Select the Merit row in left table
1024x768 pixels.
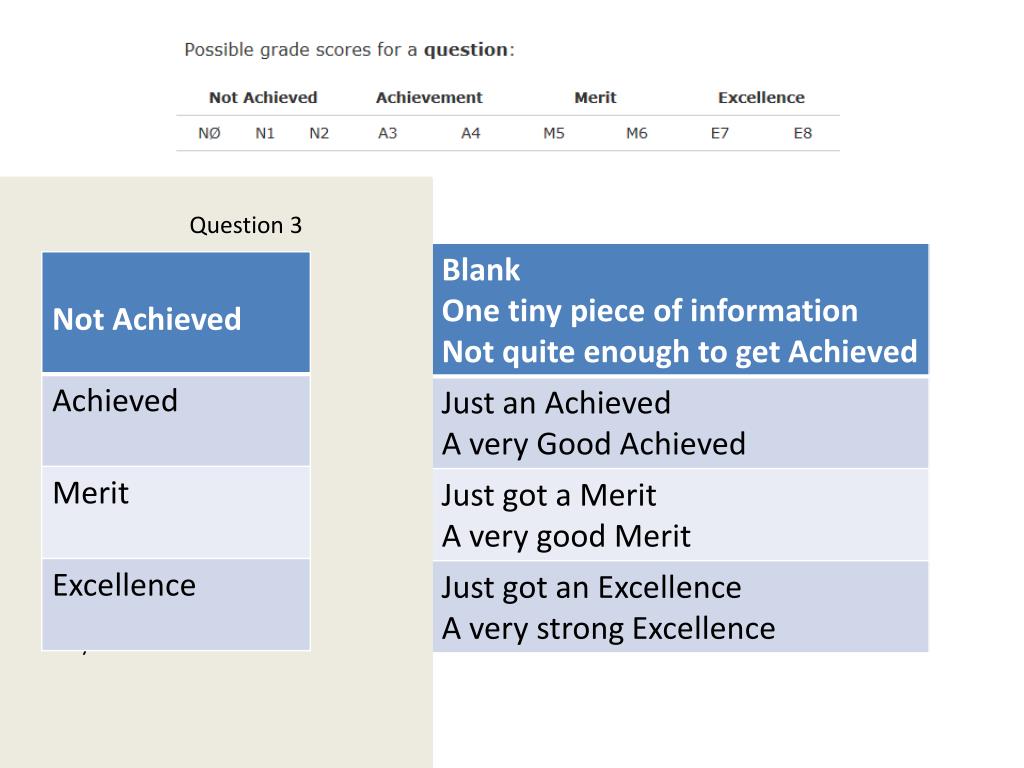176,513
